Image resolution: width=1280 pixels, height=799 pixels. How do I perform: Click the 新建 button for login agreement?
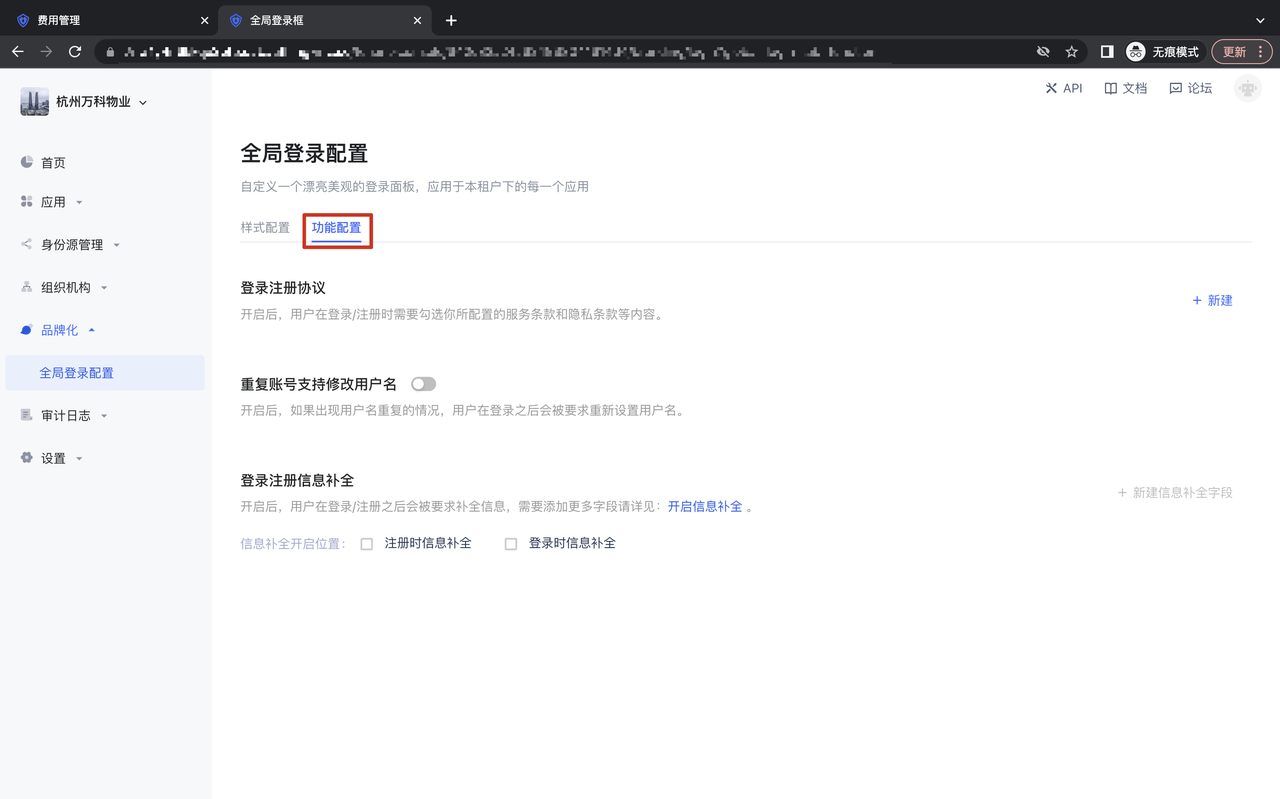click(x=1212, y=300)
